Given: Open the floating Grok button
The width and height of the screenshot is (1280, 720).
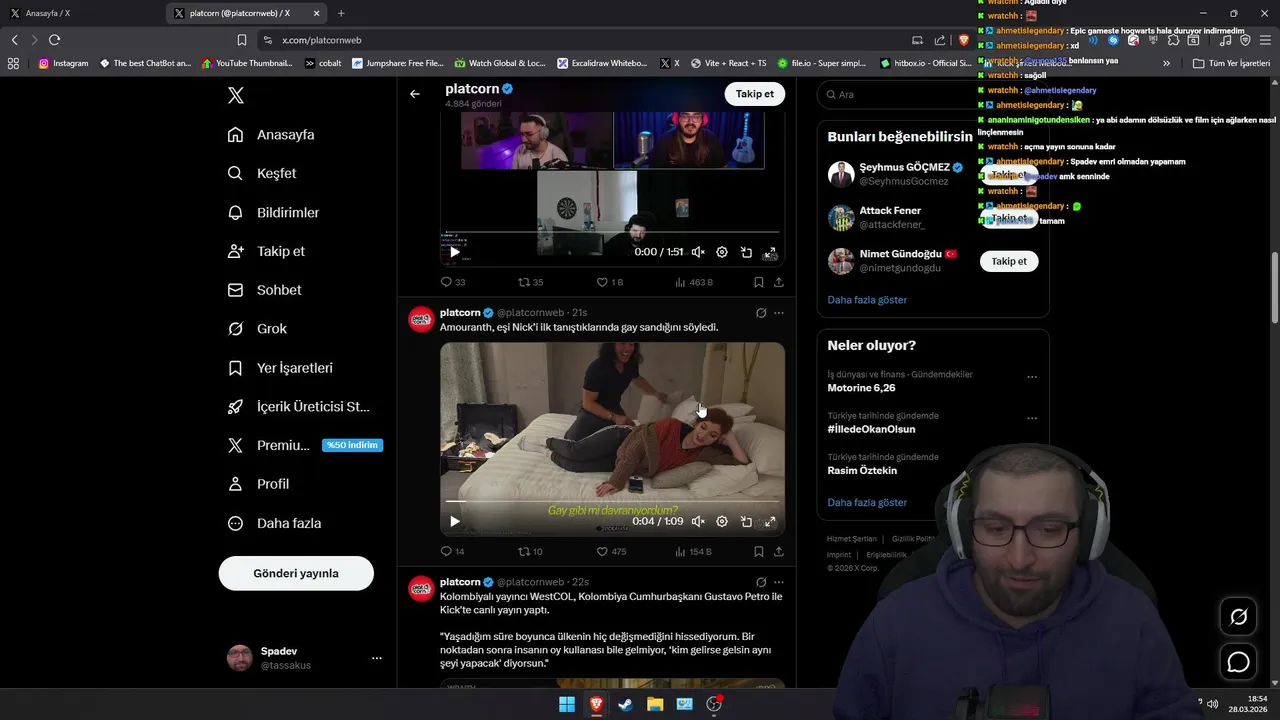Looking at the screenshot, I should pos(1238,617).
